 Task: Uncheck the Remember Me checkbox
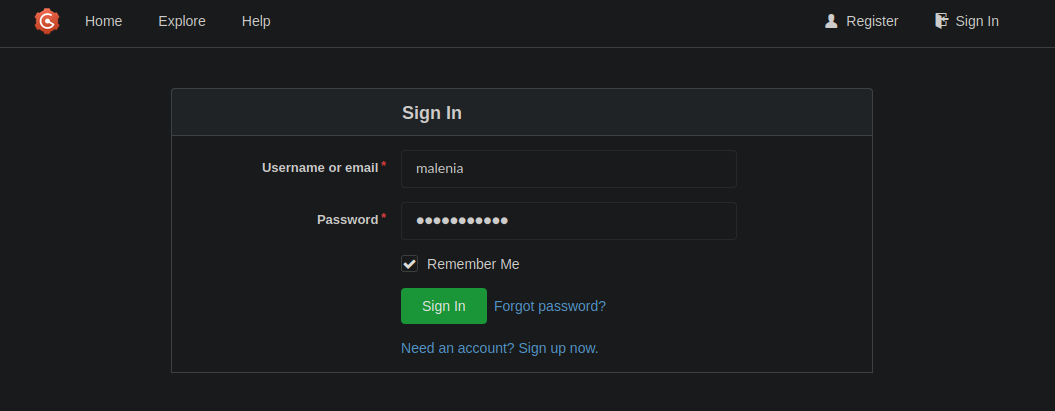[409, 264]
